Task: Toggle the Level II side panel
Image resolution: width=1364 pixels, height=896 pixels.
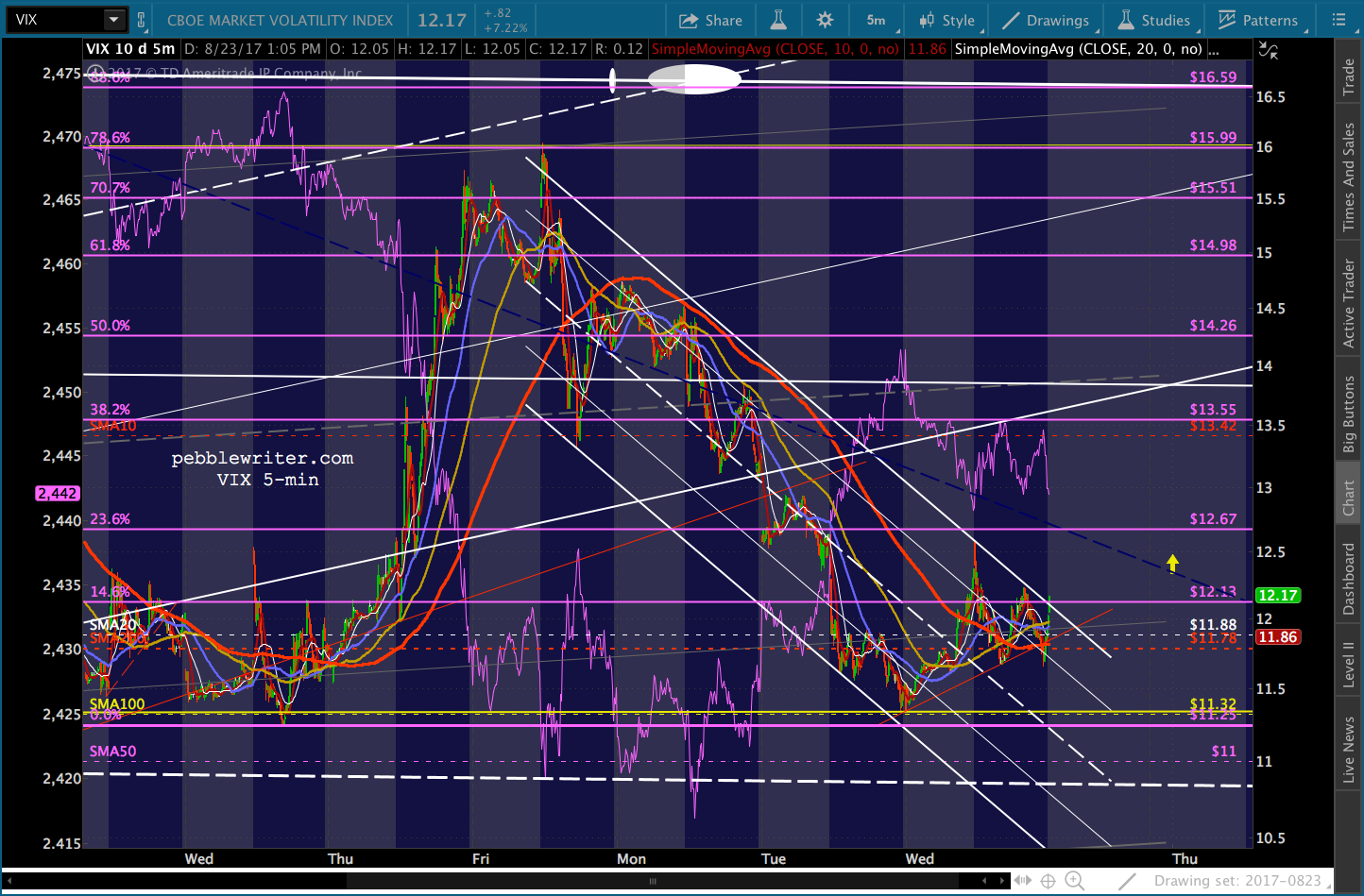Action: (1349, 665)
